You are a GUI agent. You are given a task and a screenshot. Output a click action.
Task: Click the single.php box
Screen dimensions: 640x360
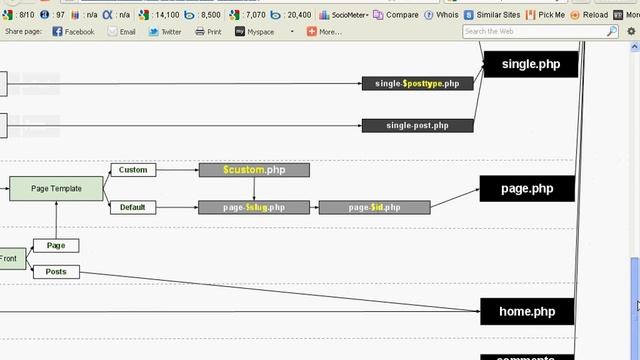tap(531, 64)
